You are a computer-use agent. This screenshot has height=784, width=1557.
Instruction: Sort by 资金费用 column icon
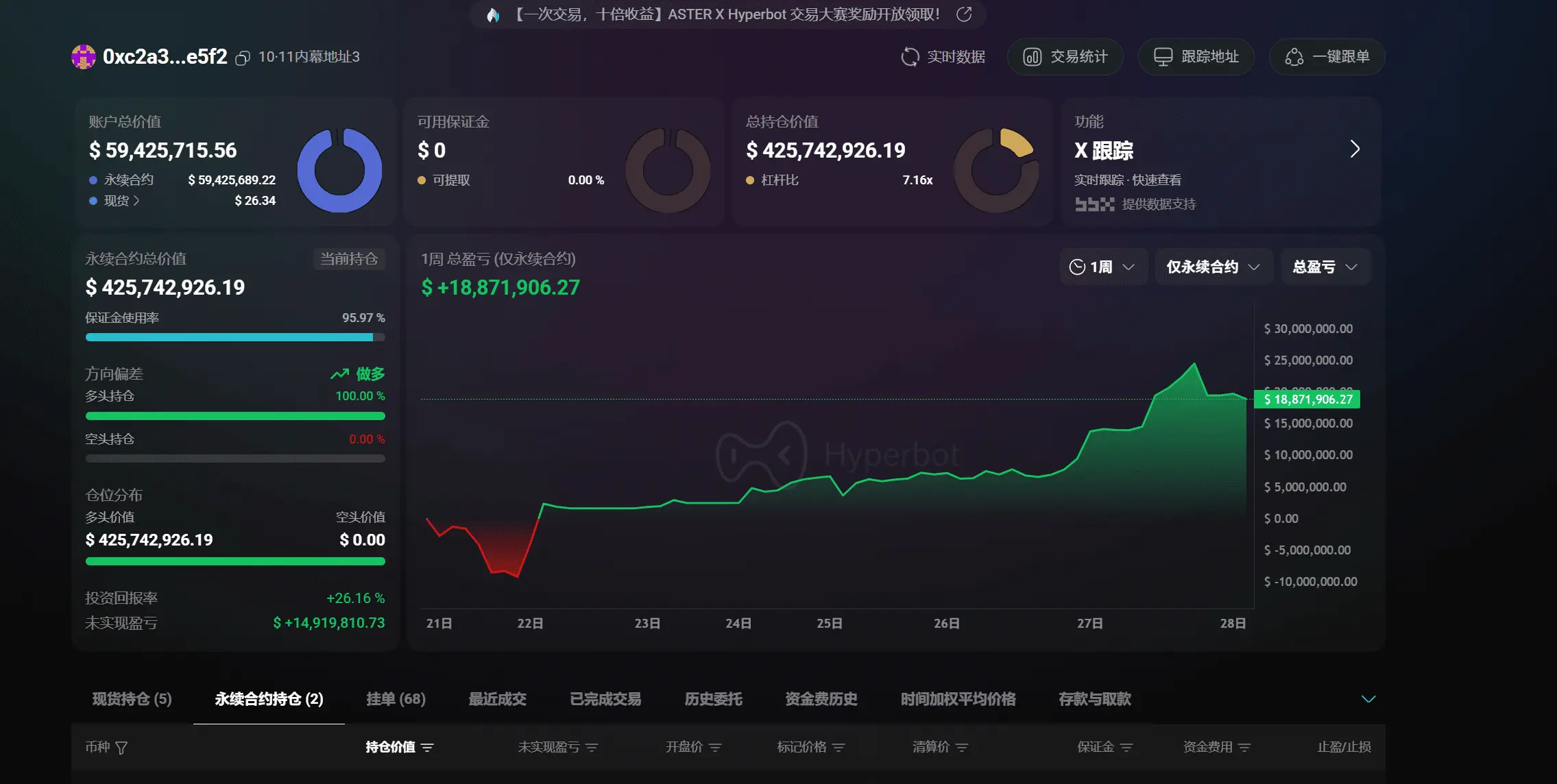click(1245, 748)
